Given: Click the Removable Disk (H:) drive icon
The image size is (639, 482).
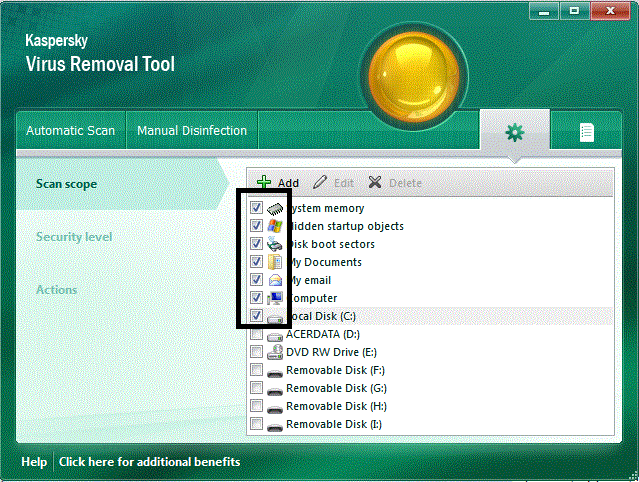Looking at the screenshot, I should 275,409.
